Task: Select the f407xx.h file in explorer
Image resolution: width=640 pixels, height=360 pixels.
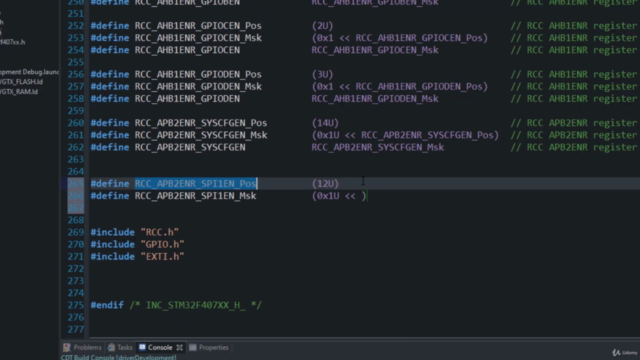Action: 13,42
